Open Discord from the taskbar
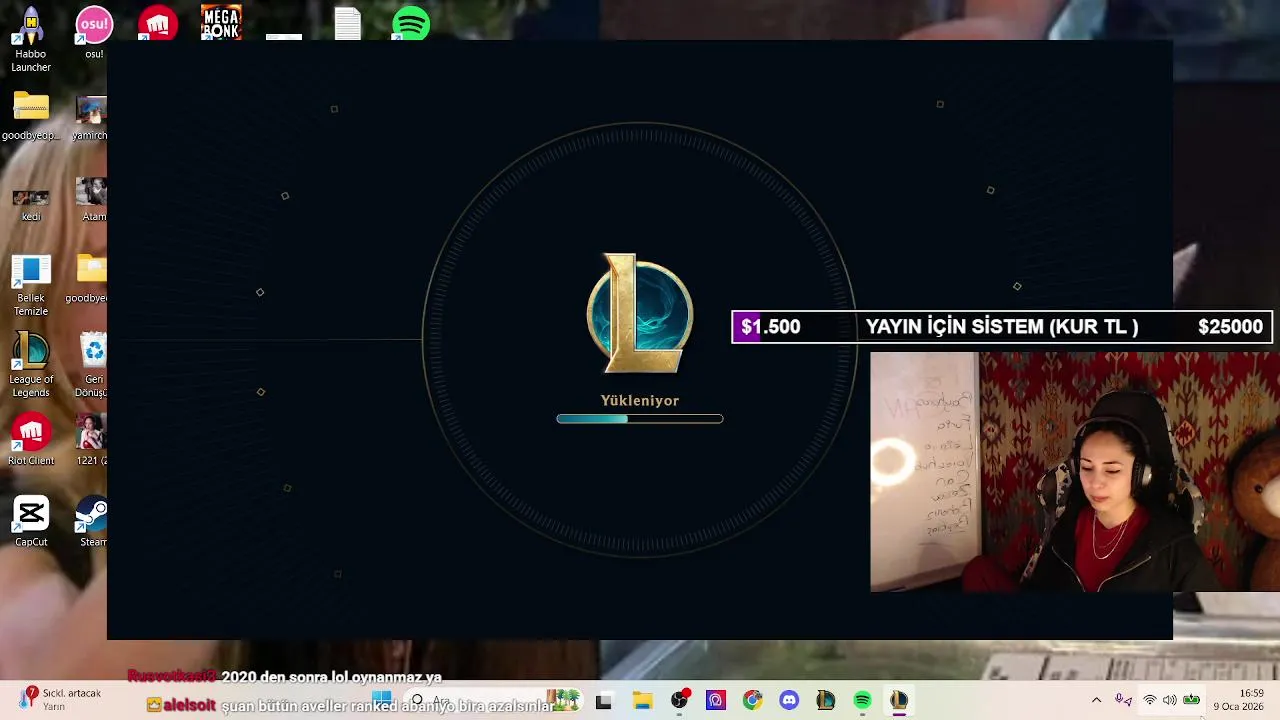1280x720 pixels. coord(789,701)
